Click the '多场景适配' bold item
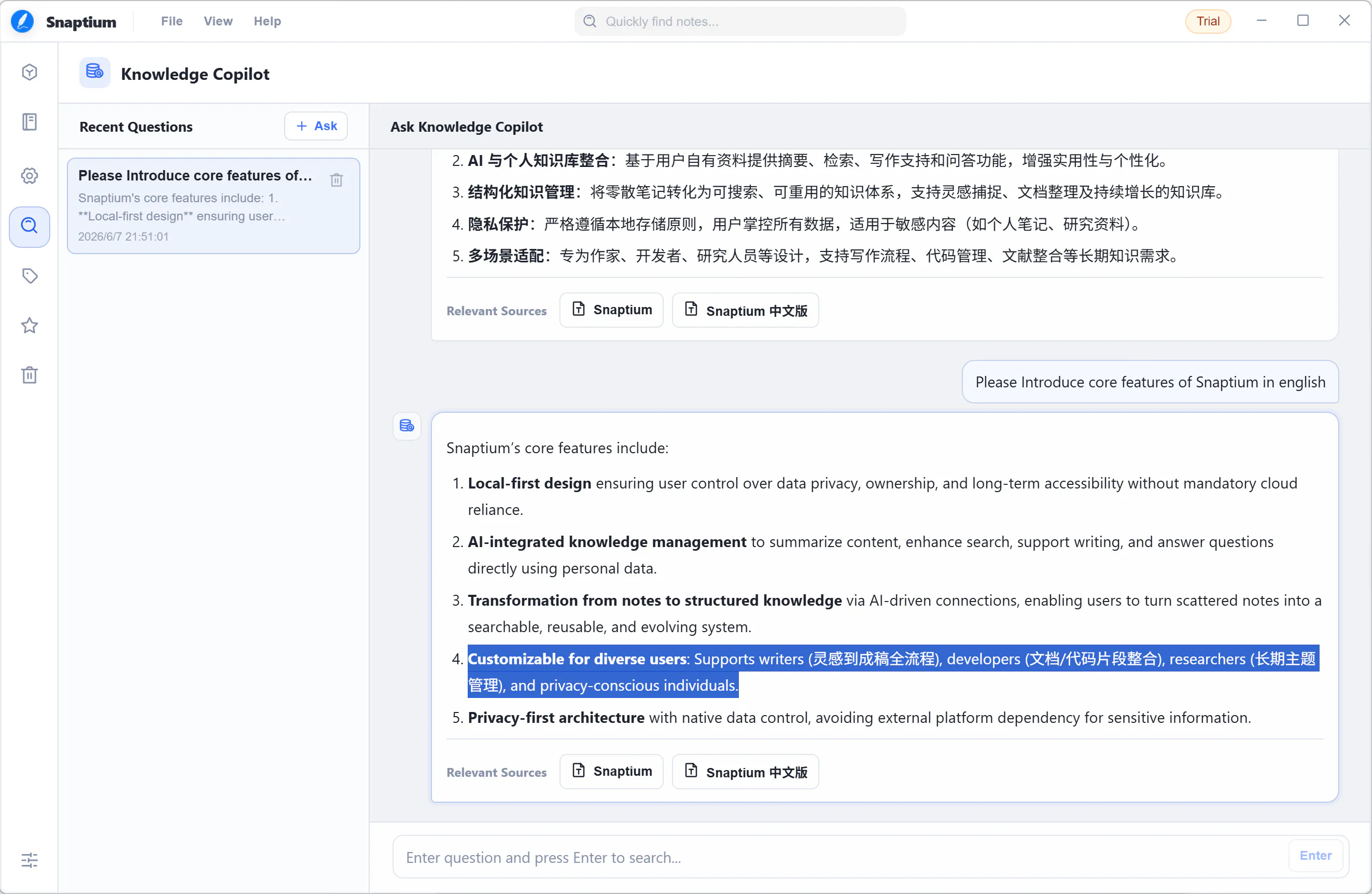 506,255
